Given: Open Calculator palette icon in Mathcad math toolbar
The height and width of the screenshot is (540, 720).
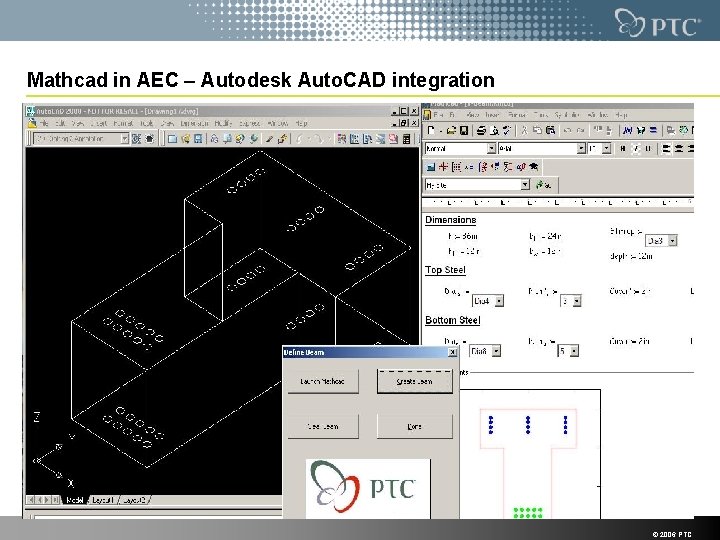Looking at the screenshot, I should [431, 167].
